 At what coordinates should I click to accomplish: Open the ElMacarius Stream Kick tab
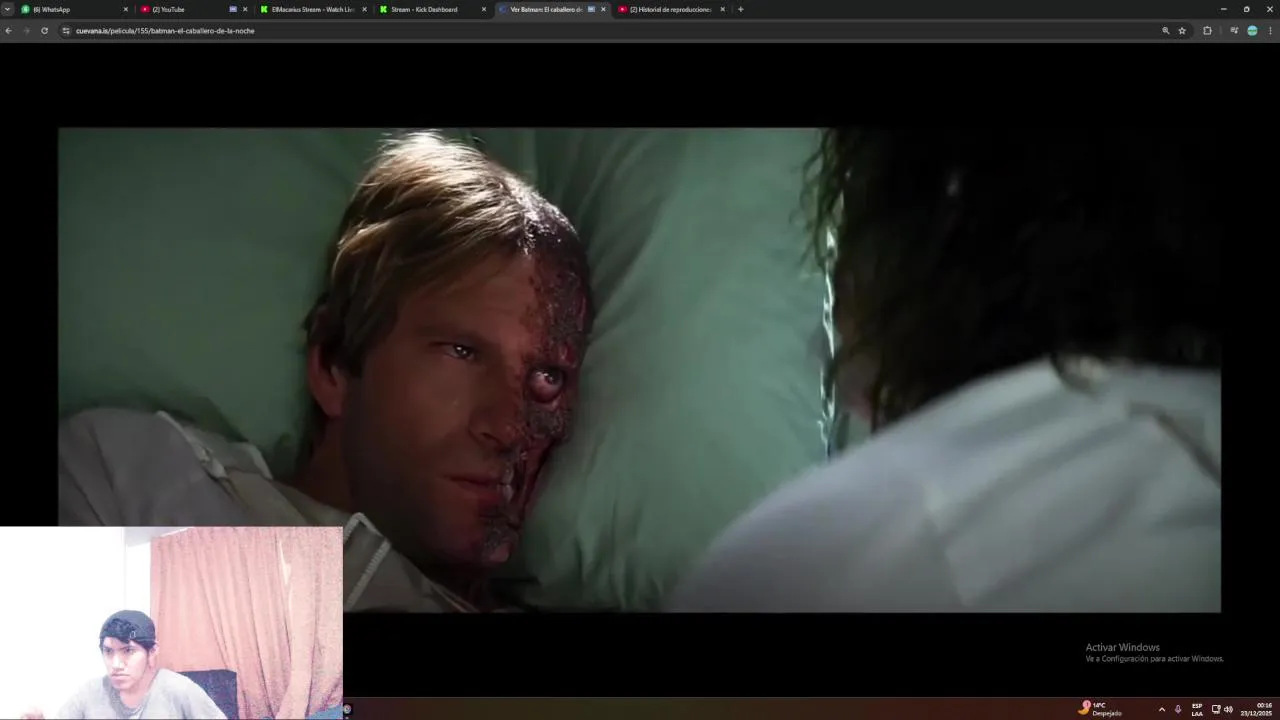[x=313, y=9]
